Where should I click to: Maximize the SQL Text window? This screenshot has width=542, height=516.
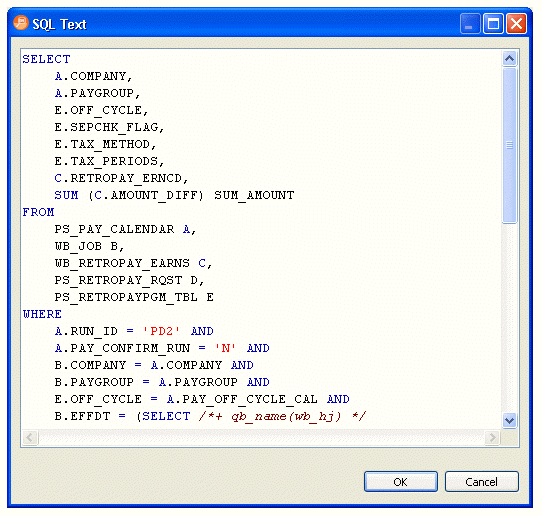pos(493,24)
